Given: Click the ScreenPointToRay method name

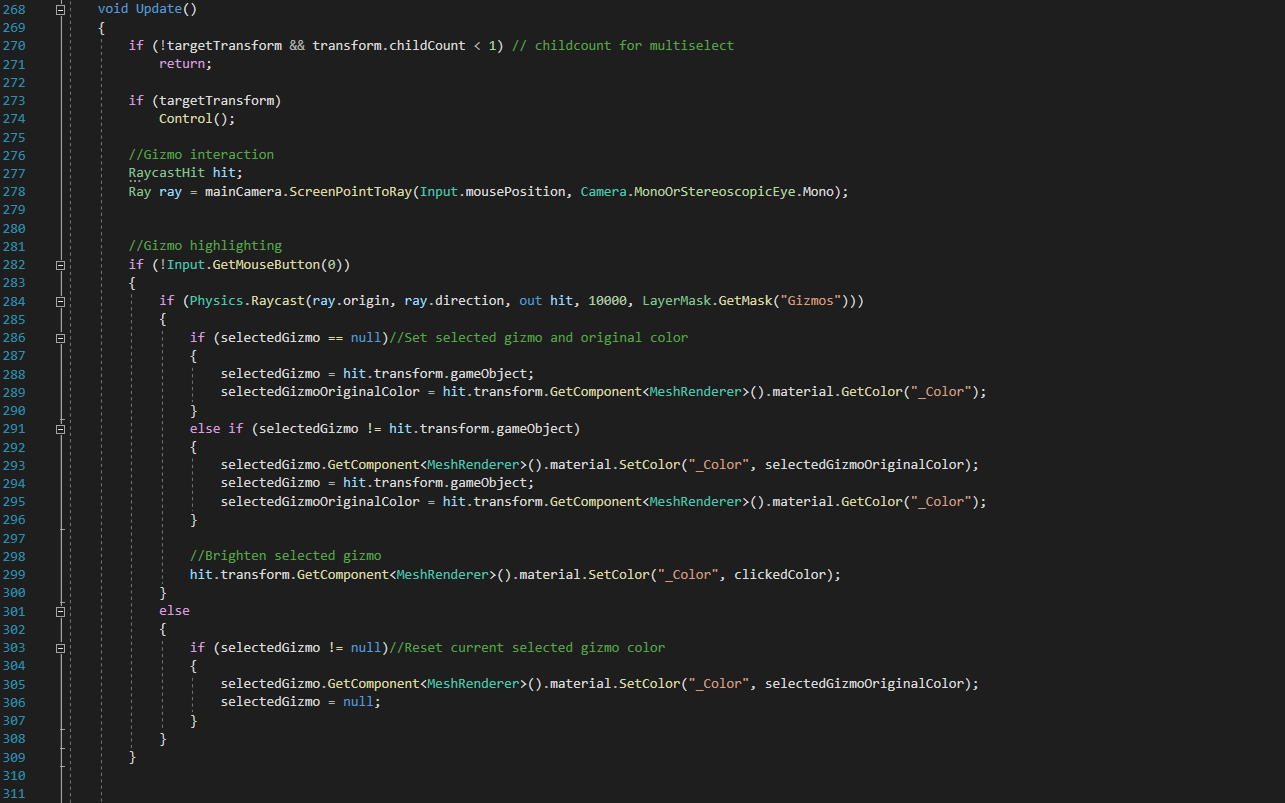Looking at the screenshot, I should click(350, 191).
